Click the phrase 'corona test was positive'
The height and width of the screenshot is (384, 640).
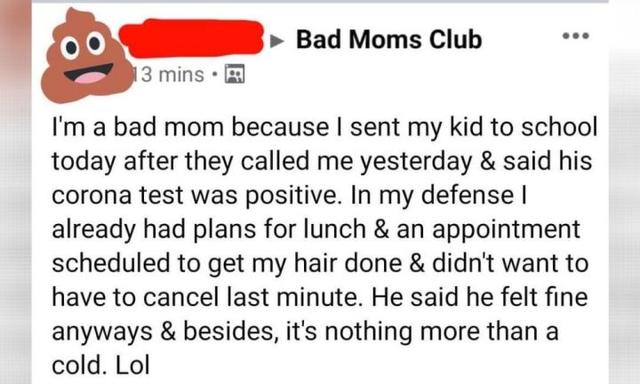click(198, 195)
